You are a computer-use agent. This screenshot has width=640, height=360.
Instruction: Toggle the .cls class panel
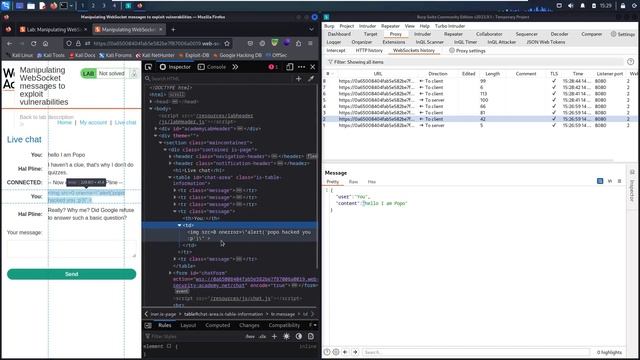tap(262, 336)
